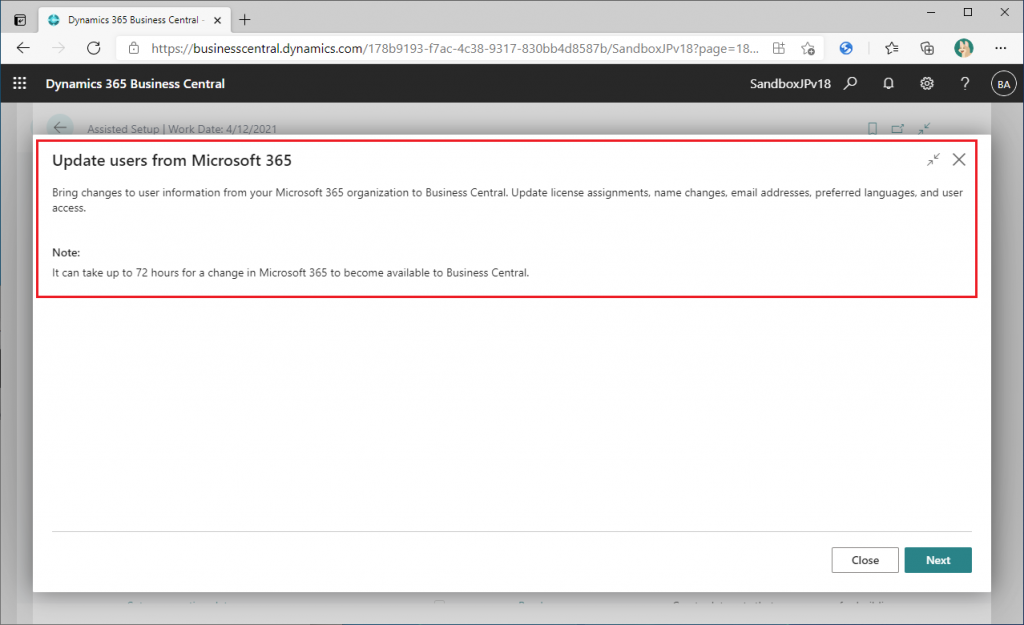This screenshot has height=625, width=1024.
Task: Click the 72 hours note text
Action: (x=291, y=273)
